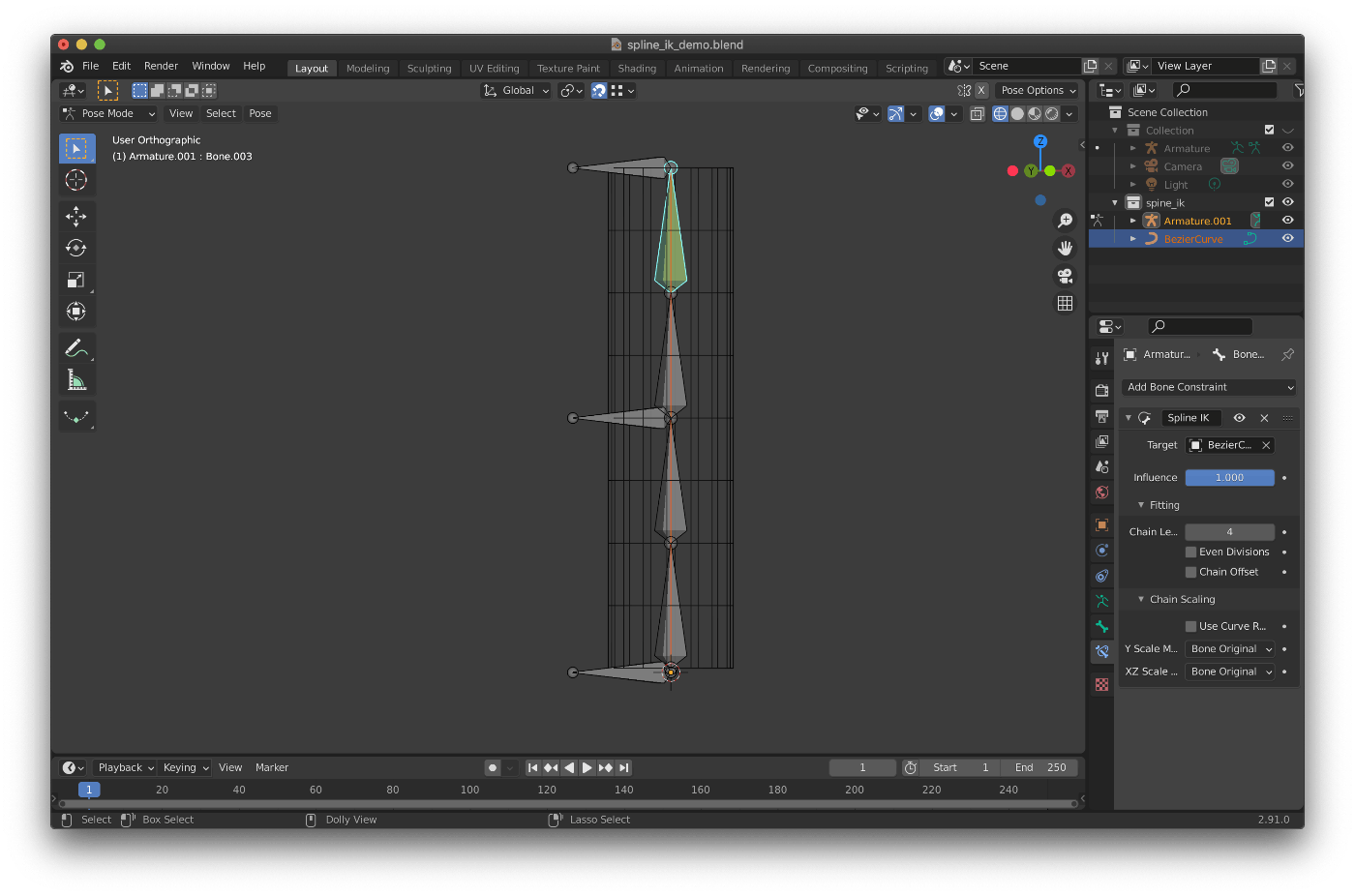1355x896 pixels.
Task: Pick the Measure ruler tool
Action: [75, 380]
